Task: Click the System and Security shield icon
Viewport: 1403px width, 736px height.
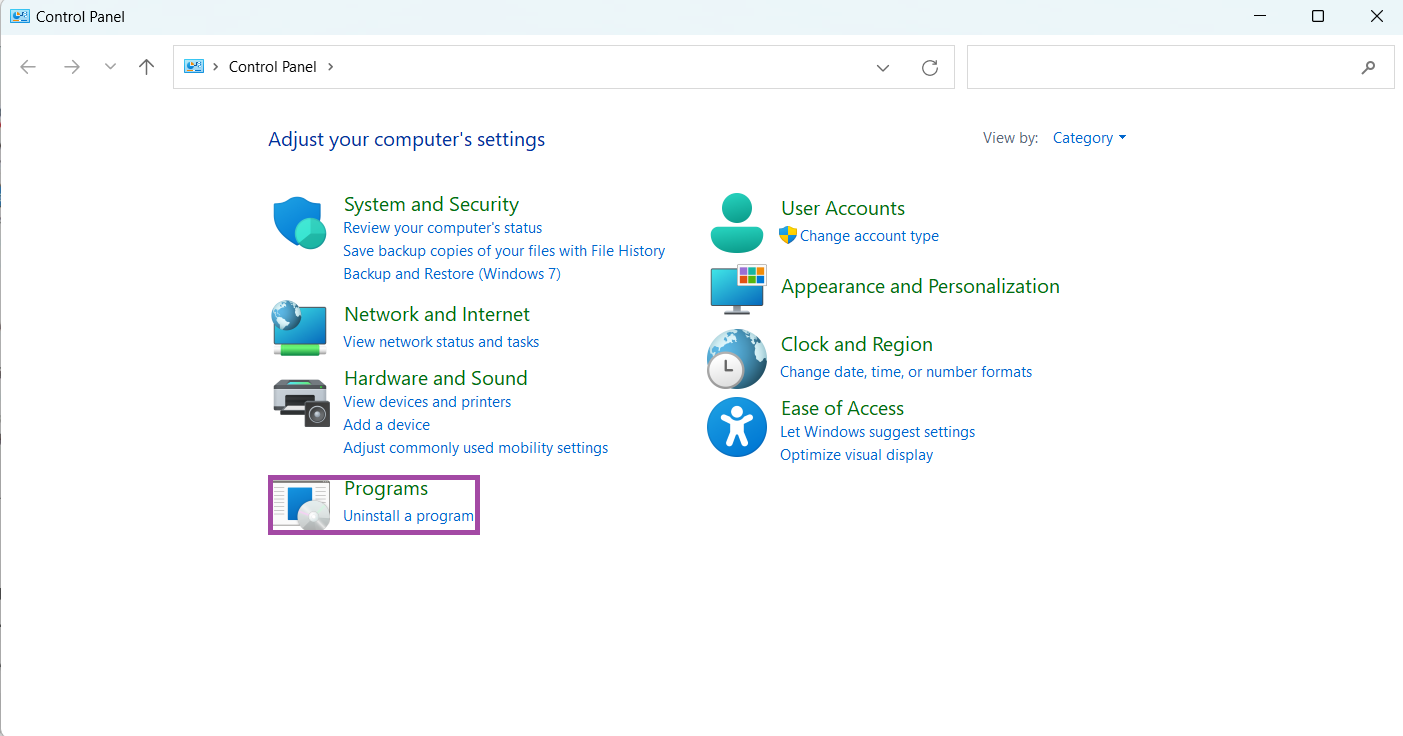Action: pos(300,222)
